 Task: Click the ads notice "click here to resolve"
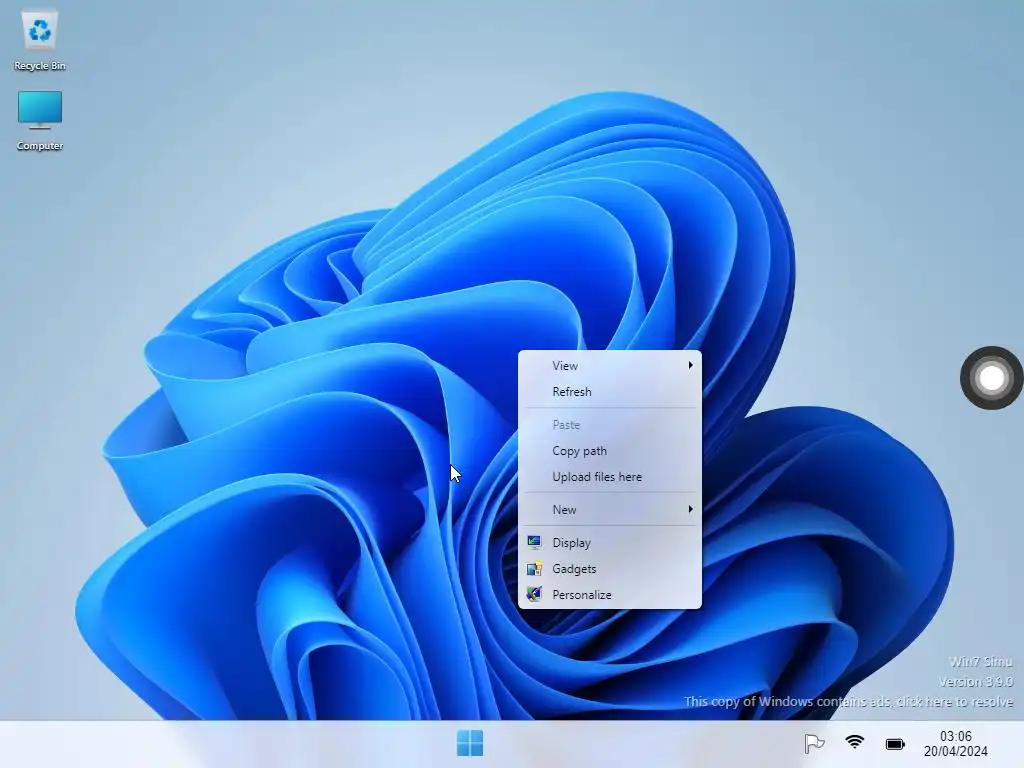pyautogui.click(x=954, y=701)
